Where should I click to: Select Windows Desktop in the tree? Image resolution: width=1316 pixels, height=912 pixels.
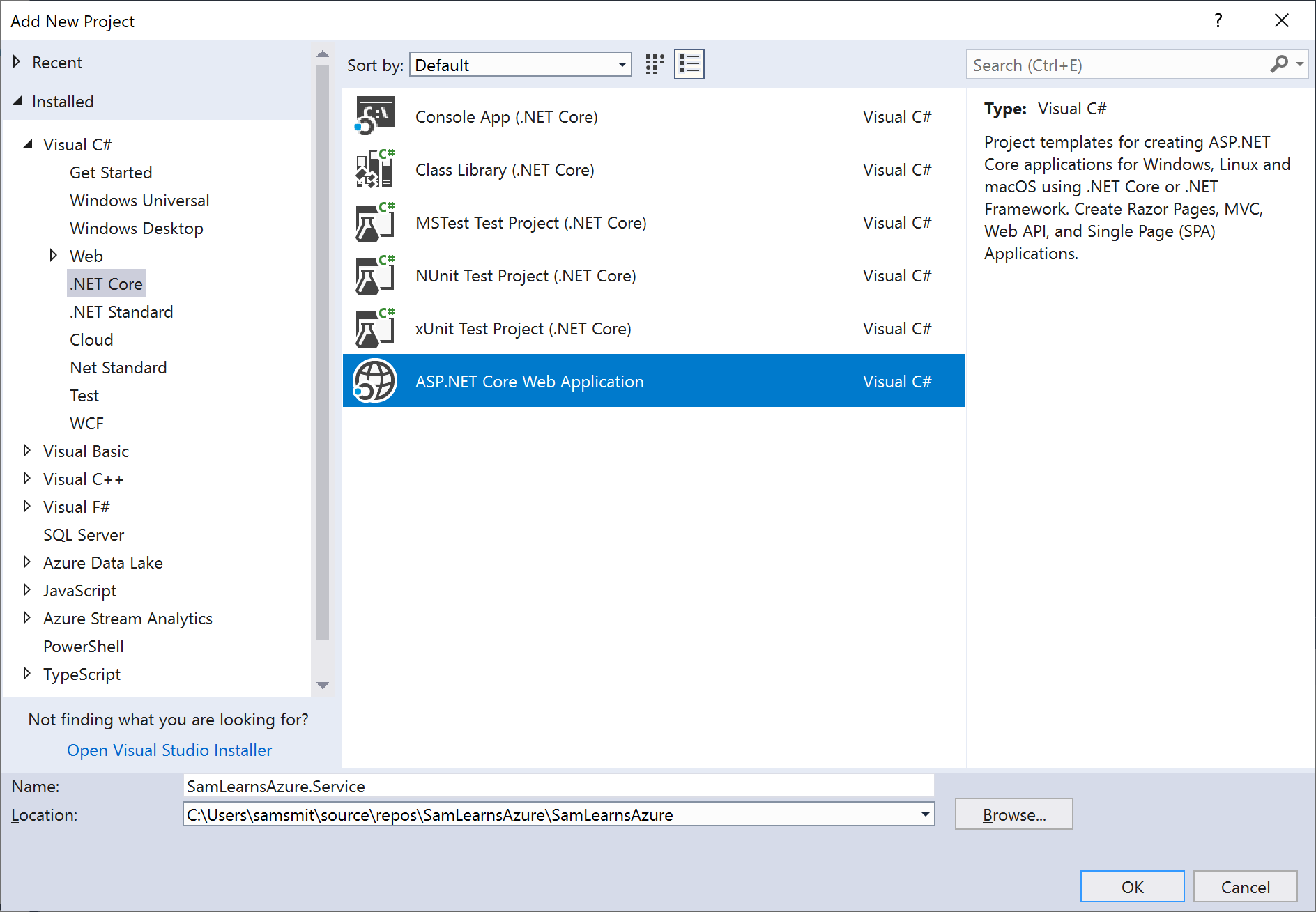tap(137, 228)
